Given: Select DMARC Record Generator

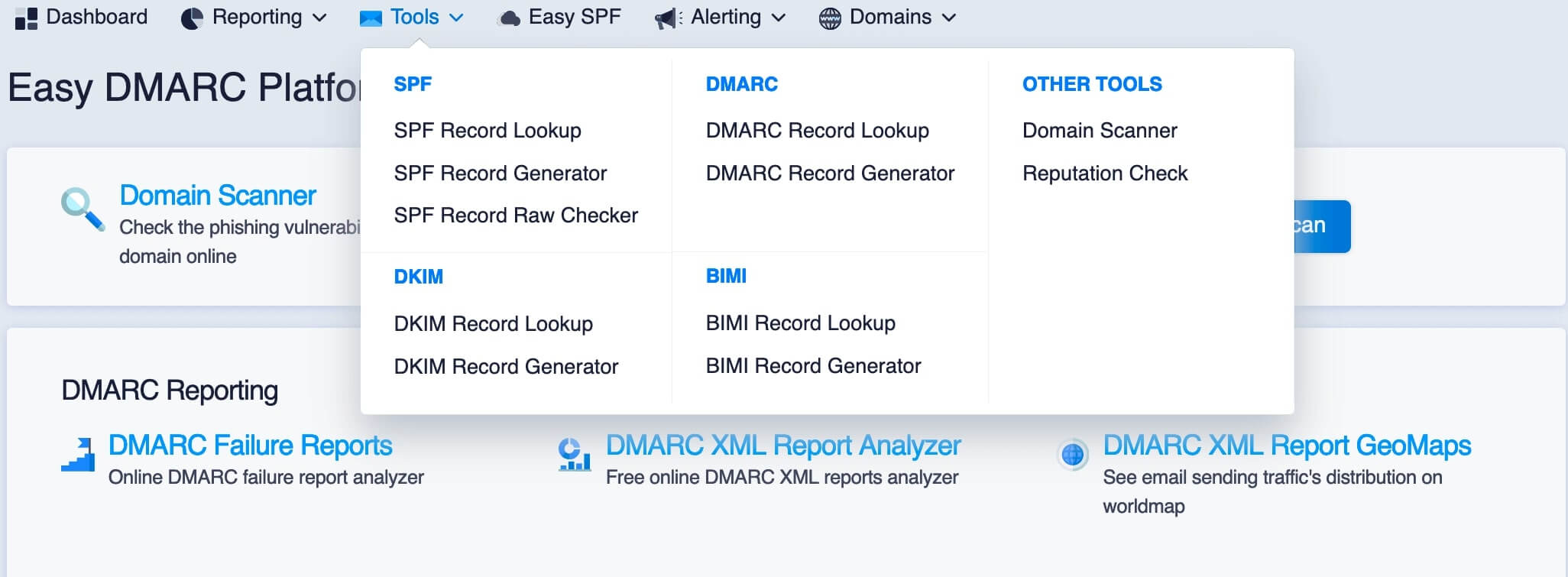Looking at the screenshot, I should click(x=831, y=173).
